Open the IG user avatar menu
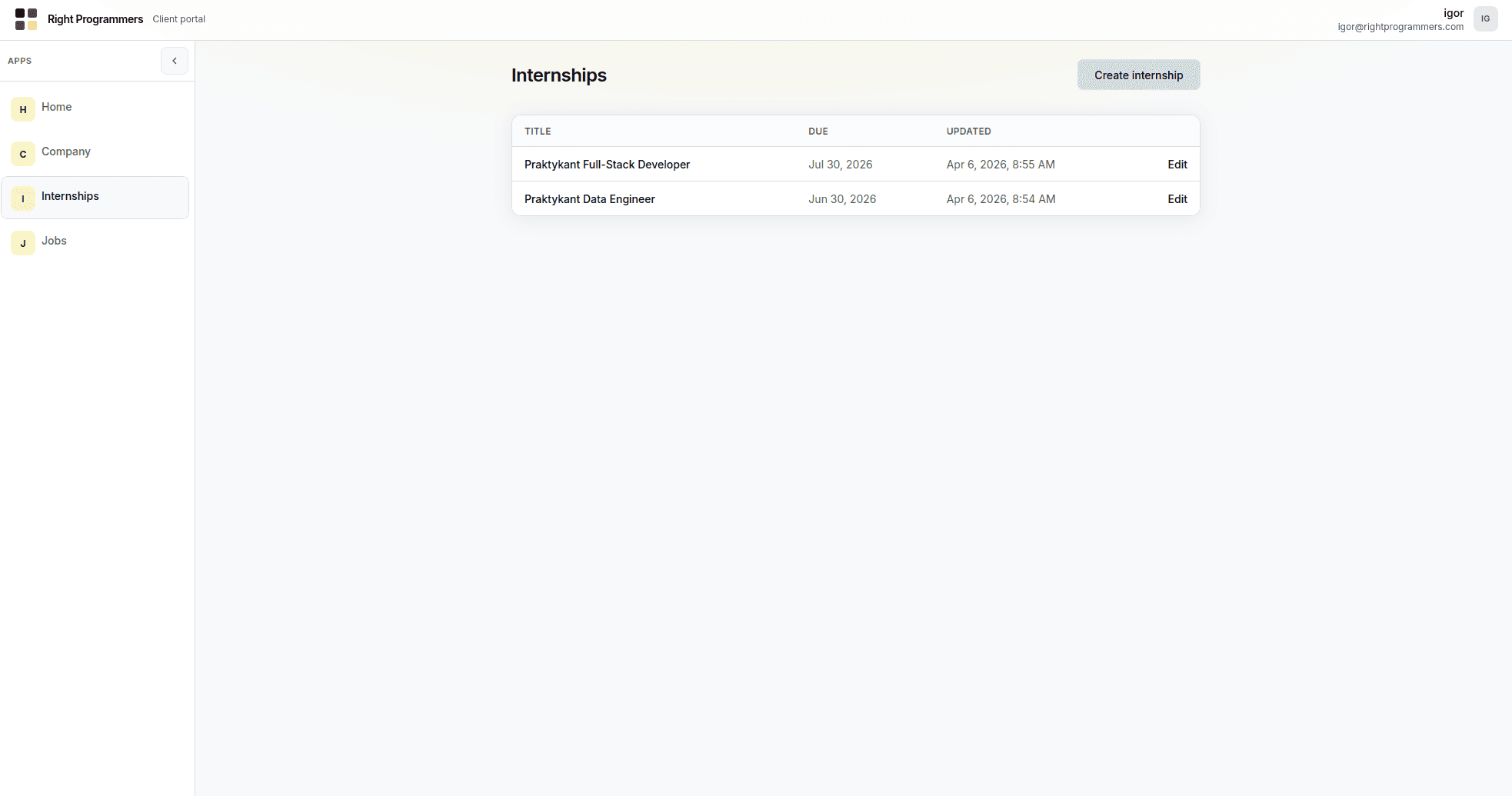The height and width of the screenshot is (796, 1512). click(x=1486, y=18)
